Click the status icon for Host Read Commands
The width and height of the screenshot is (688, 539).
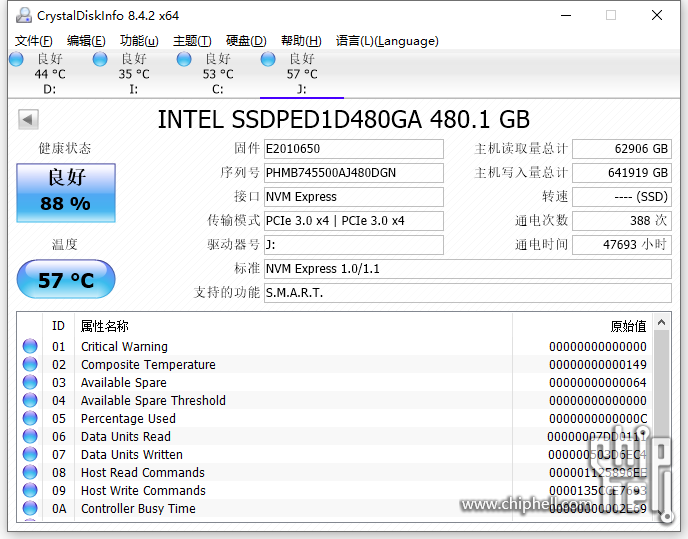(30, 472)
